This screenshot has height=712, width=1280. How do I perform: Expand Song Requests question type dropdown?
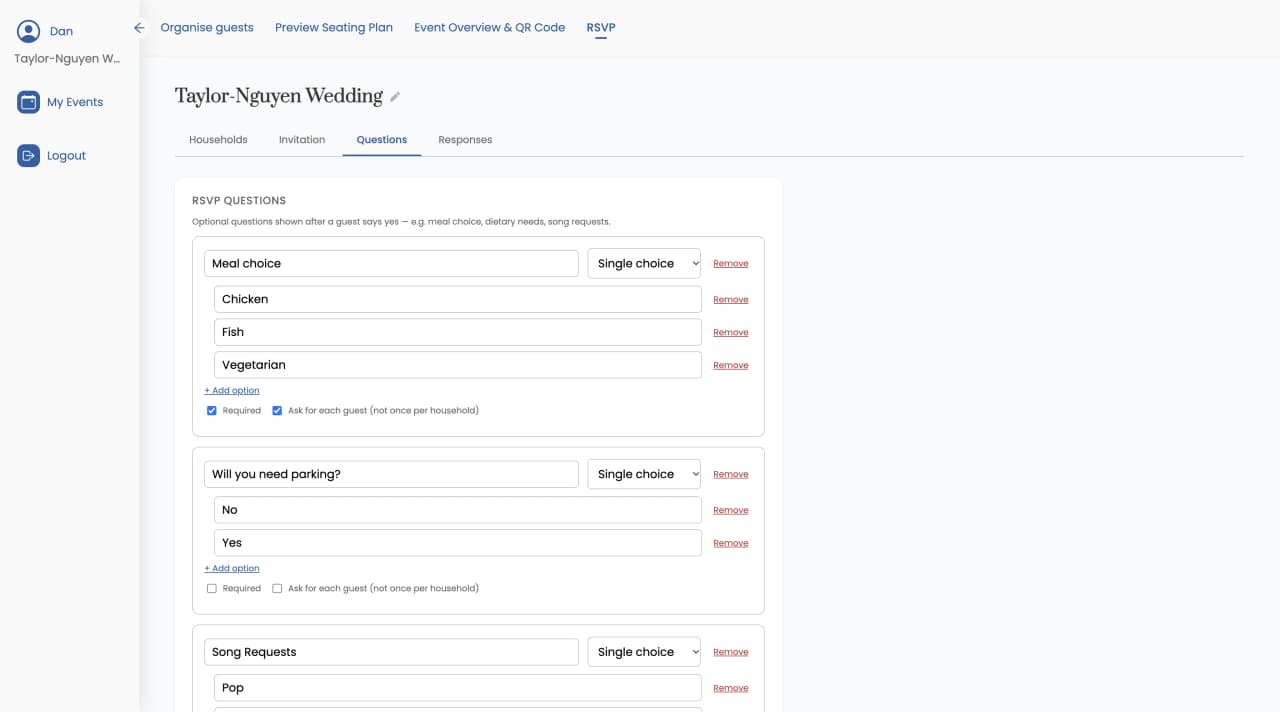(x=644, y=652)
